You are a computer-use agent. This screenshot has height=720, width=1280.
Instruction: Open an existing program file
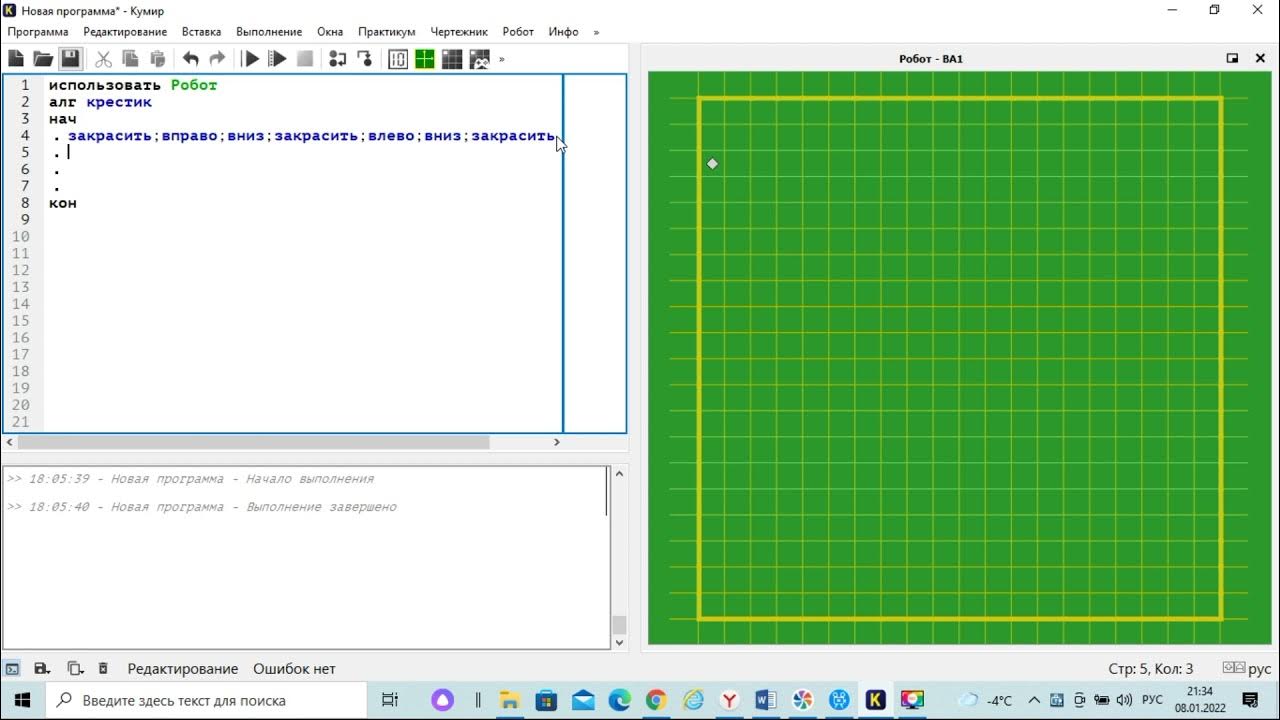[43, 59]
